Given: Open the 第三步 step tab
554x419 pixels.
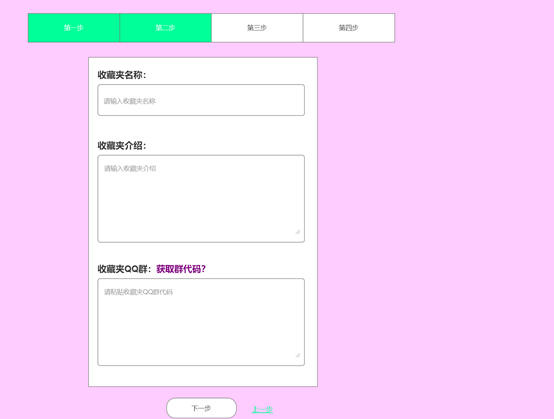Looking at the screenshot, I should click(x=257, y=28).
